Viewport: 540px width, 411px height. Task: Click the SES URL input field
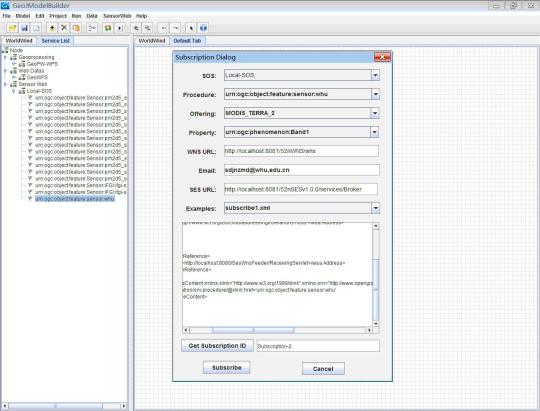(x=301, y=189)
